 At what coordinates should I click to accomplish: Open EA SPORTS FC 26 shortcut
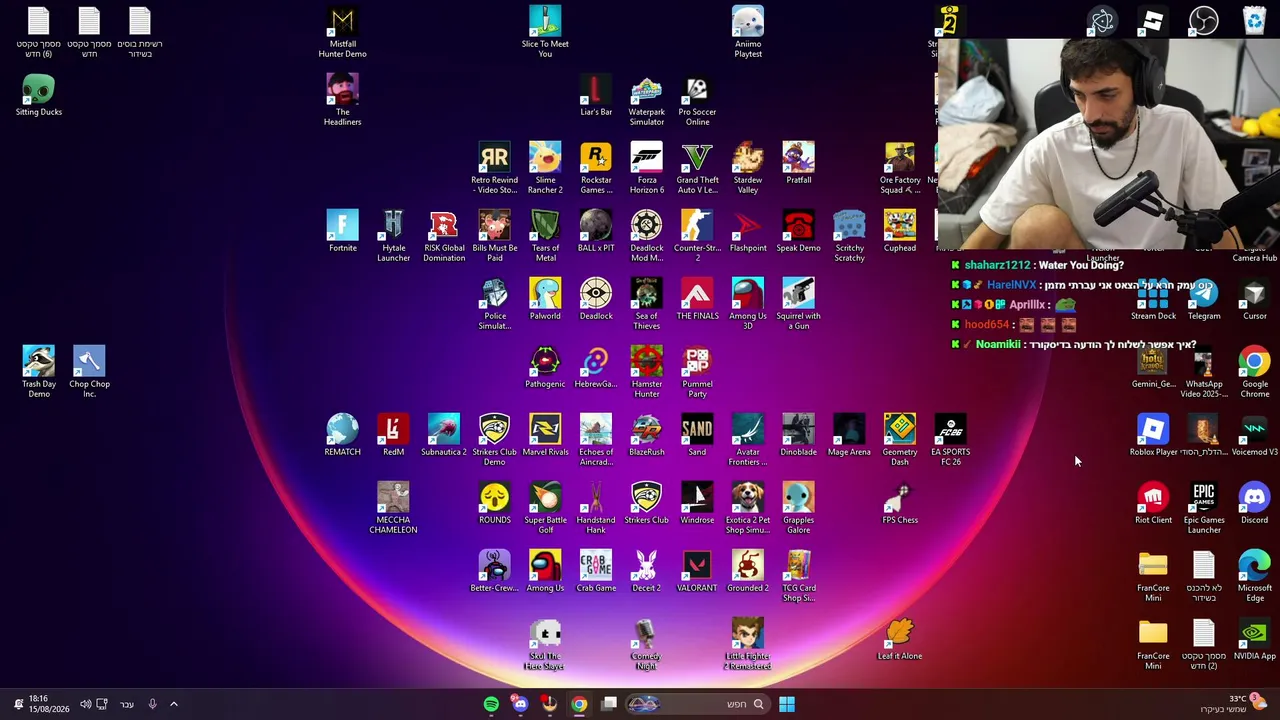click(950, 441)
